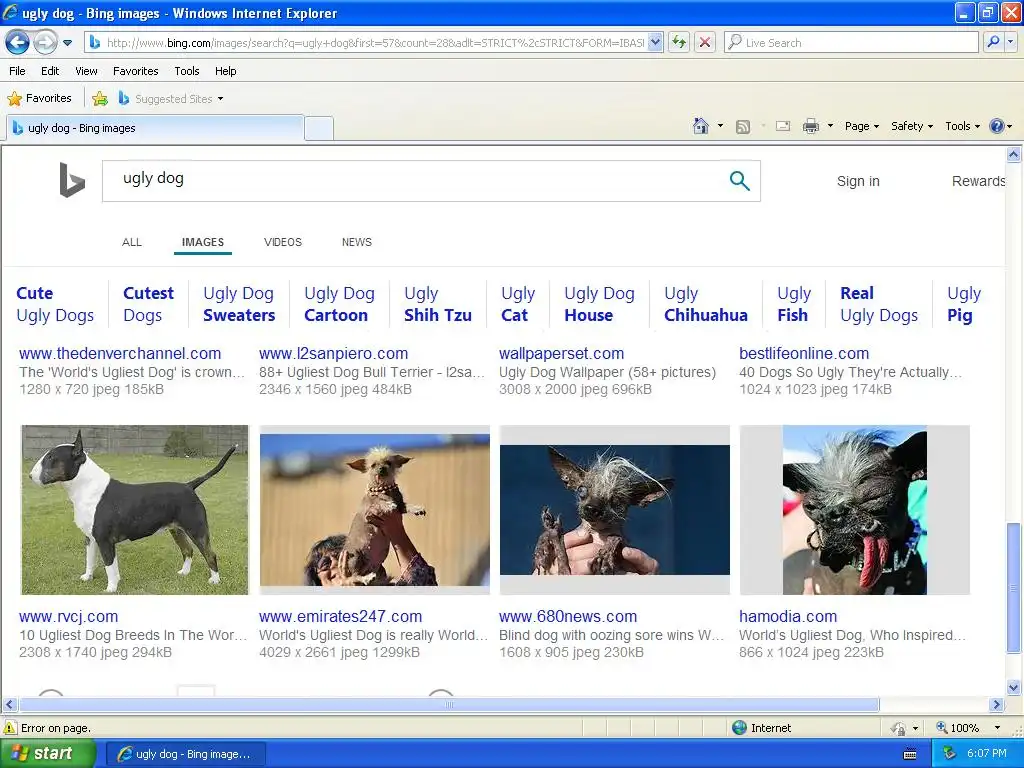Screen dimensions: 1024x768
Task: Open Live Search provider options dropdown
Action: click(1011, 42)
